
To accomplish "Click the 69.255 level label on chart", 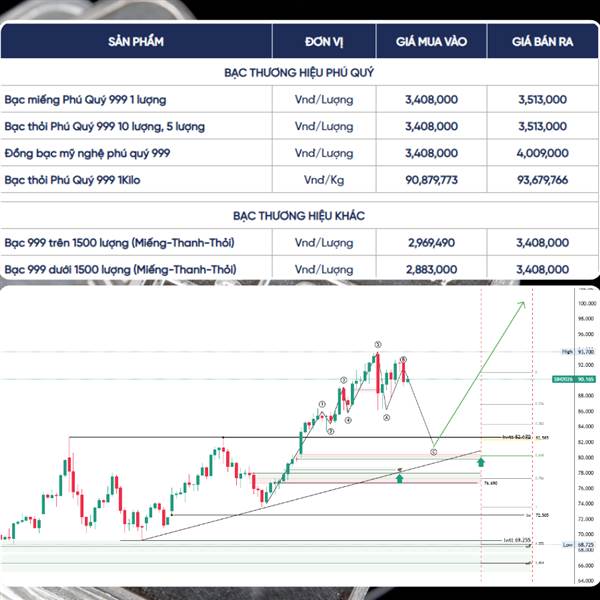I will pyautogui.click(x=517, y=540).
